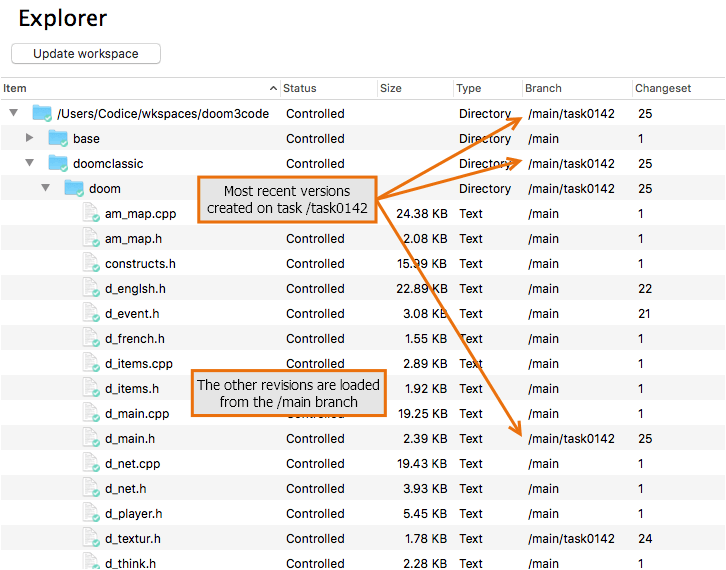Select the d_englsh.h file name
Screen dimensions: 726x570
135,289
